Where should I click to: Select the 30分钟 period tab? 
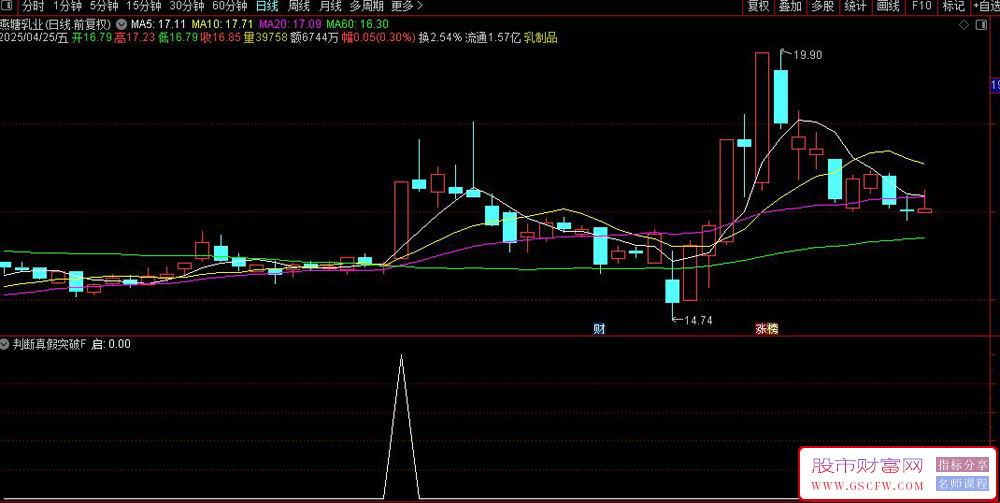point(186,6)
